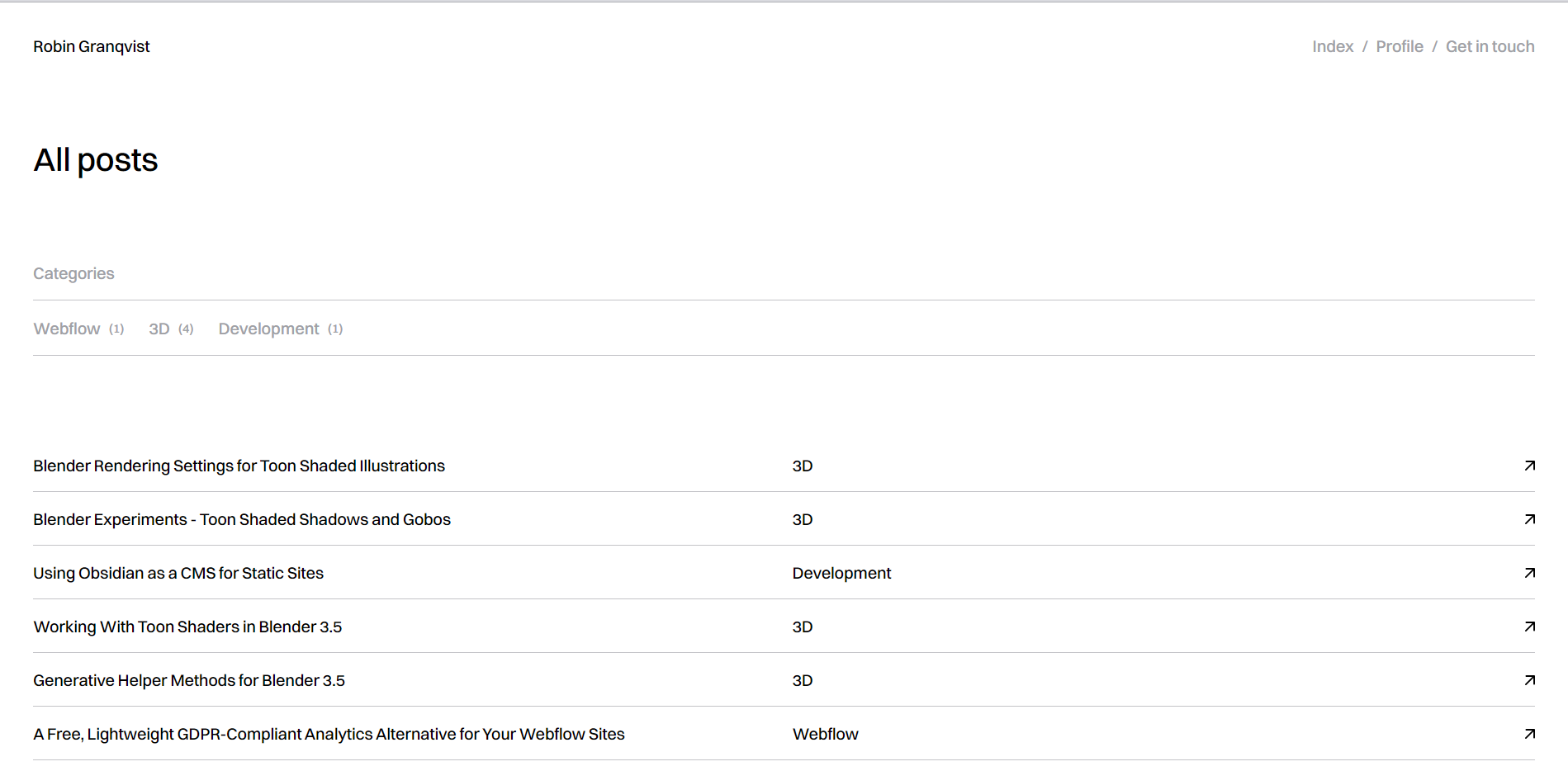The width and height of the screenshot is (1568, 771).
Task: Click the arrow icon on the GDPR analytics post
Action: (x=1529, y=734)
